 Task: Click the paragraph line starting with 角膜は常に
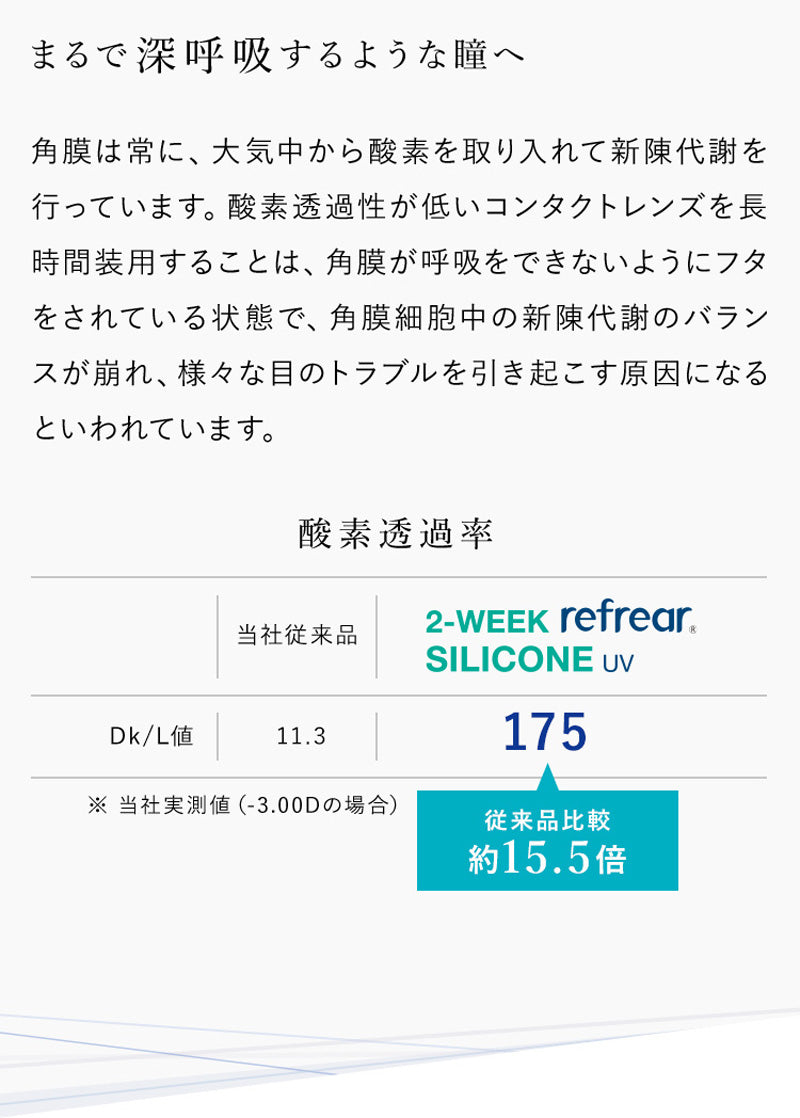click(399, 153)
